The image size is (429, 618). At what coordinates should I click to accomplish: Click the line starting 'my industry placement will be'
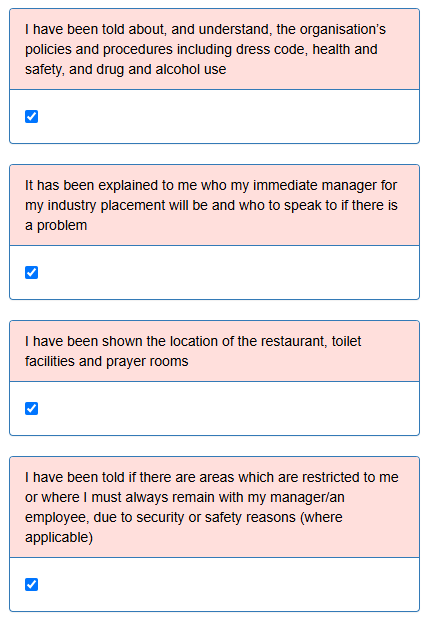pyautogui.click(x=211, y=205)
